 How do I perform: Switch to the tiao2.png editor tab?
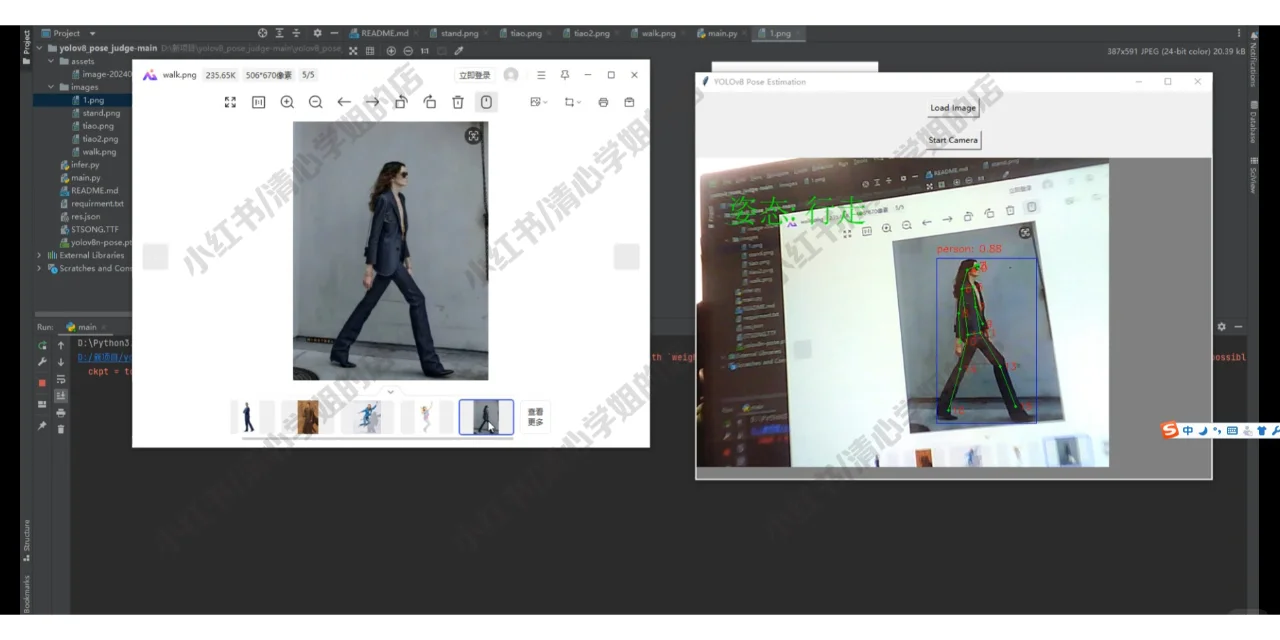pyautogui.click(x=591, y=33)
